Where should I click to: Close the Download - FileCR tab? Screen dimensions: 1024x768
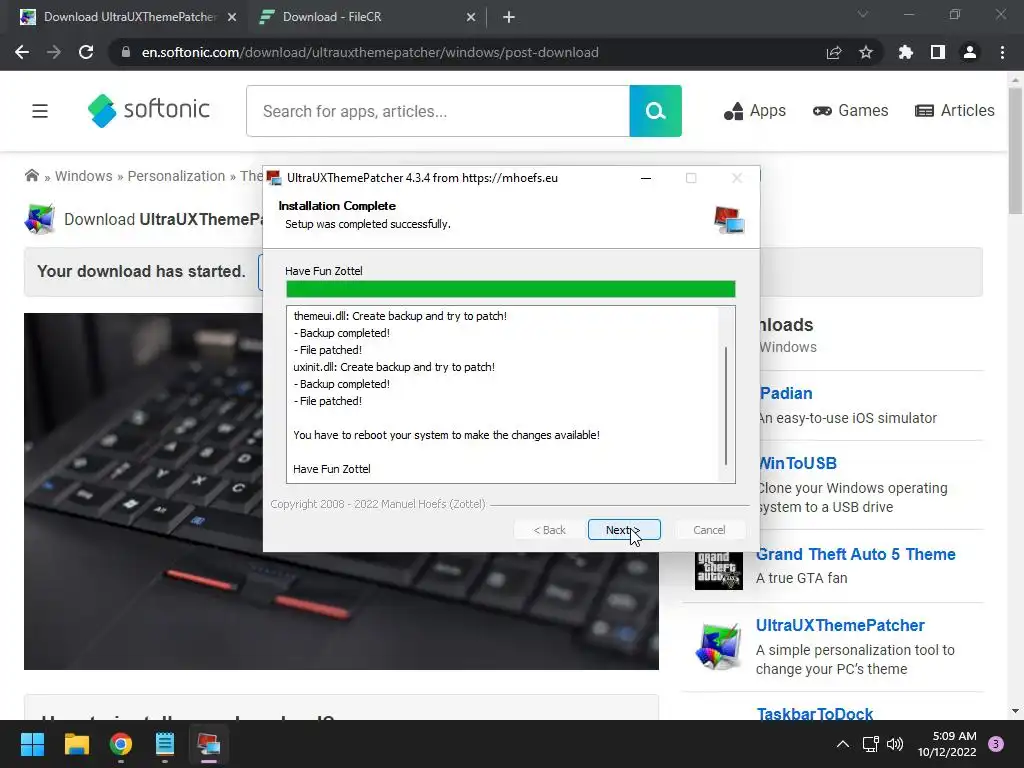(471, 17)
